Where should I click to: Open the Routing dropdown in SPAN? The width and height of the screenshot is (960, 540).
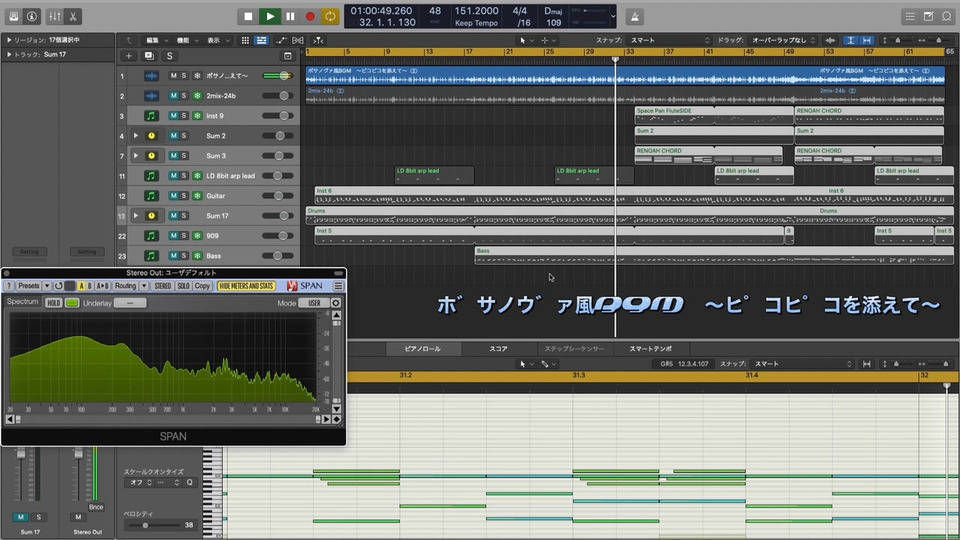[x=126, y=286]
